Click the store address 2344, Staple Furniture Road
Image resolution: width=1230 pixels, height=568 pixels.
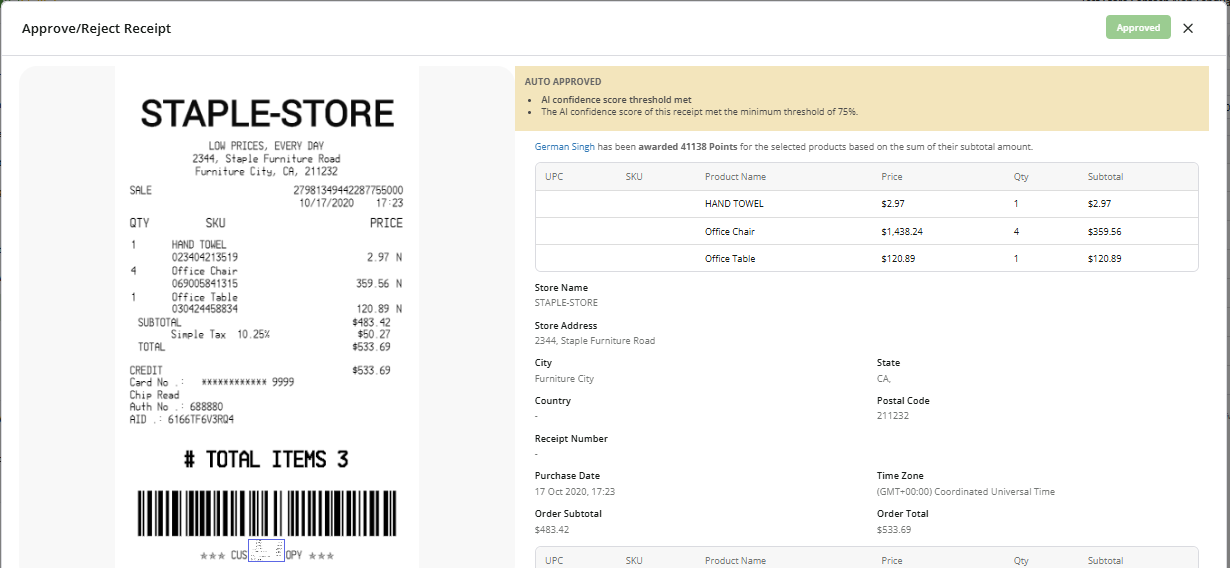(595, 341)
